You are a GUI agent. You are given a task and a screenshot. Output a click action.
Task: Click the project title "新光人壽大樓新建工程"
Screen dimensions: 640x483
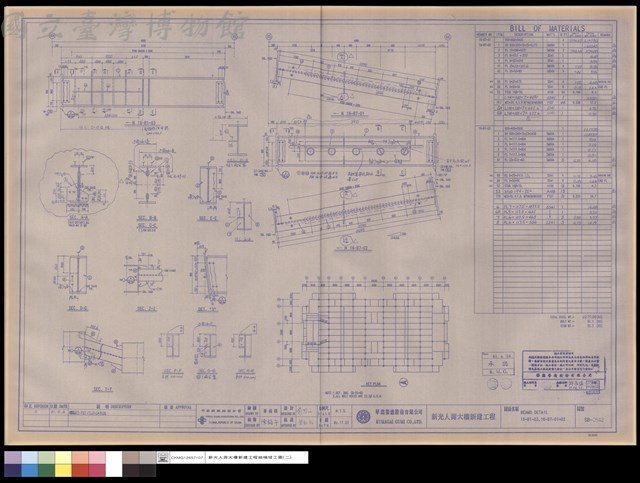(463, 417)
